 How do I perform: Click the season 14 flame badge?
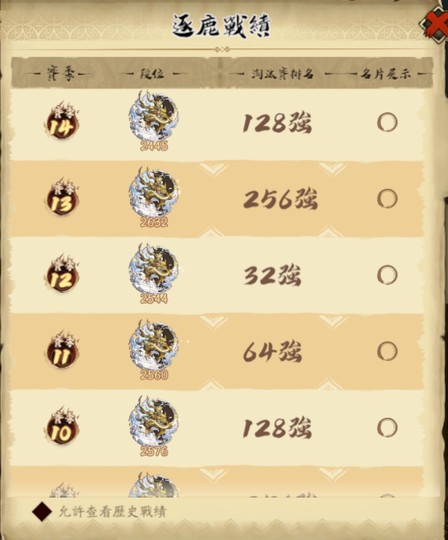pyautogui.click(x=62, y=120)
